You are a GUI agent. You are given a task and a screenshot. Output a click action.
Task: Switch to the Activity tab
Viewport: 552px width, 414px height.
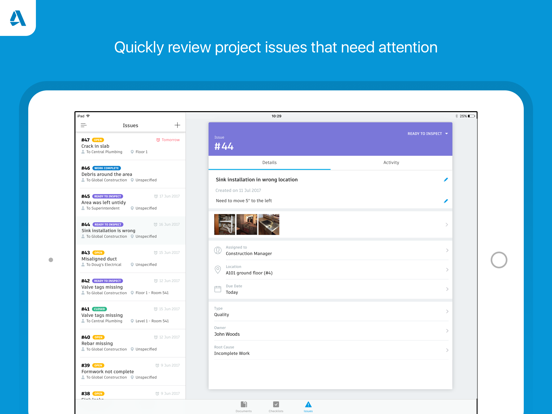pos(391,163)
